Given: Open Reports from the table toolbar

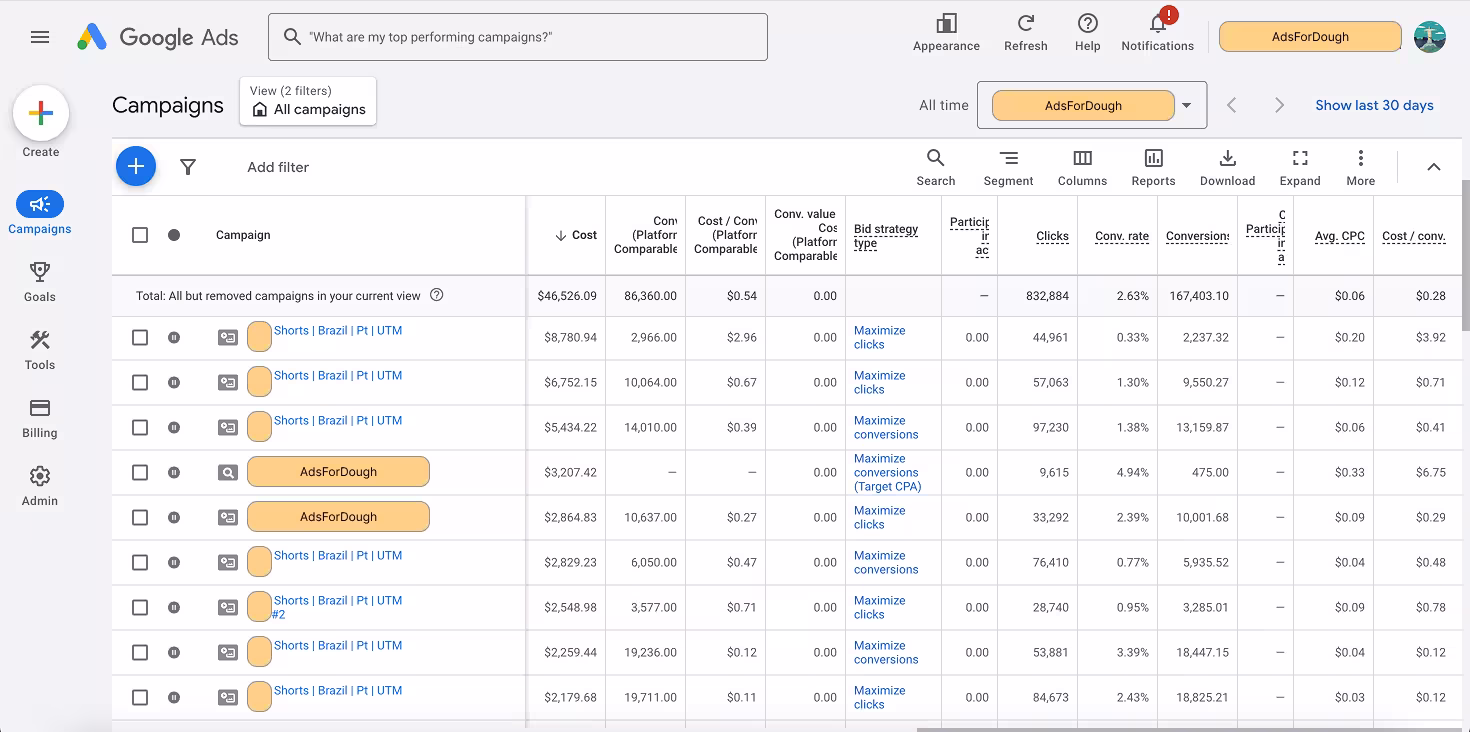Looking at the screenshot, I should pos(1153,167).
